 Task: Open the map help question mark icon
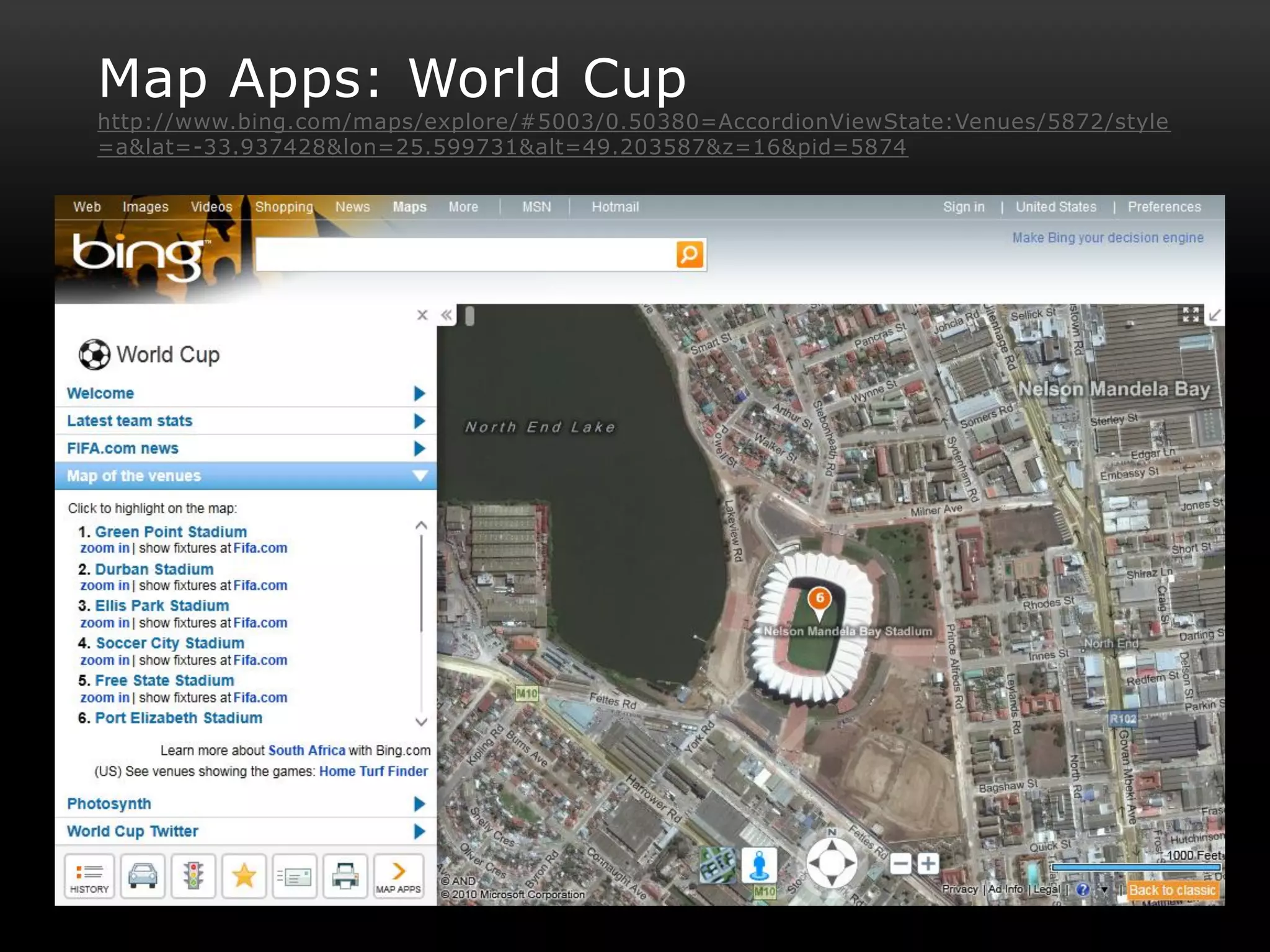1083,889
